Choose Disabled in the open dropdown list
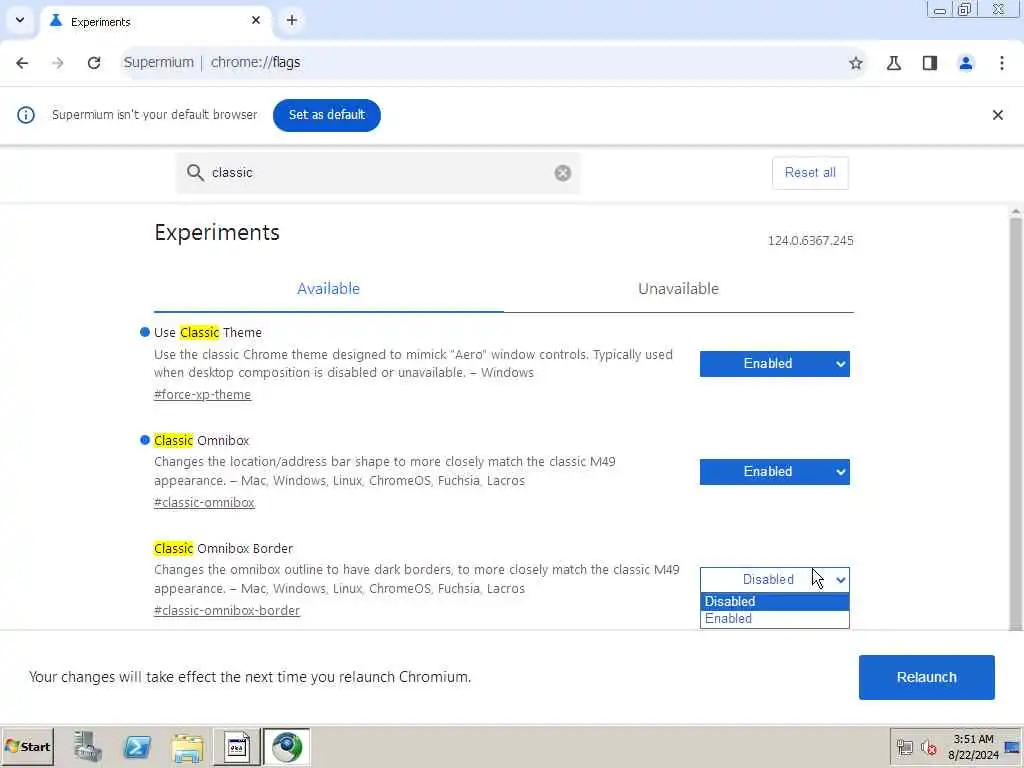 [775, 601]
